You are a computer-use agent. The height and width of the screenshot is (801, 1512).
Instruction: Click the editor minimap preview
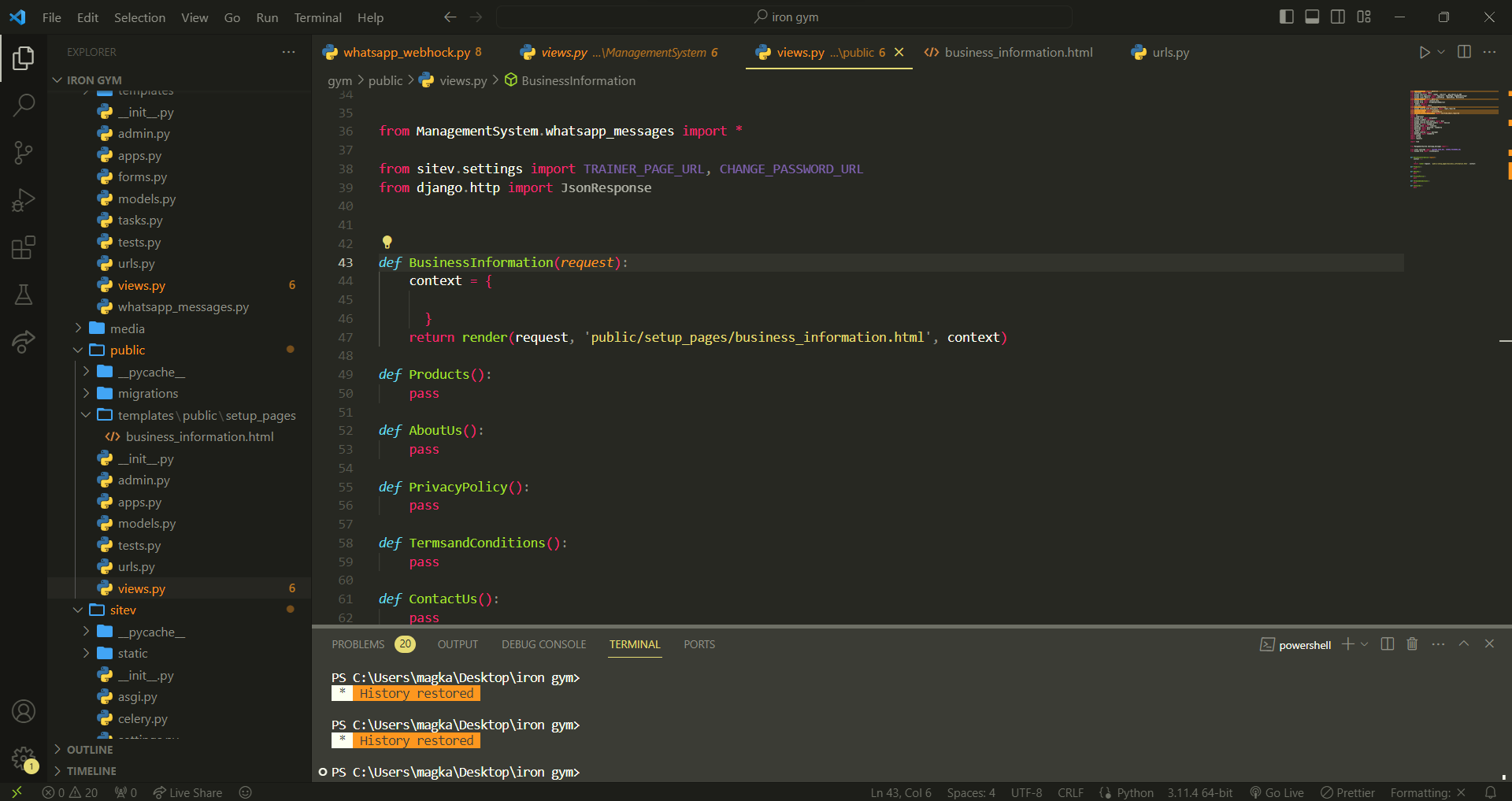[1454, 139]
